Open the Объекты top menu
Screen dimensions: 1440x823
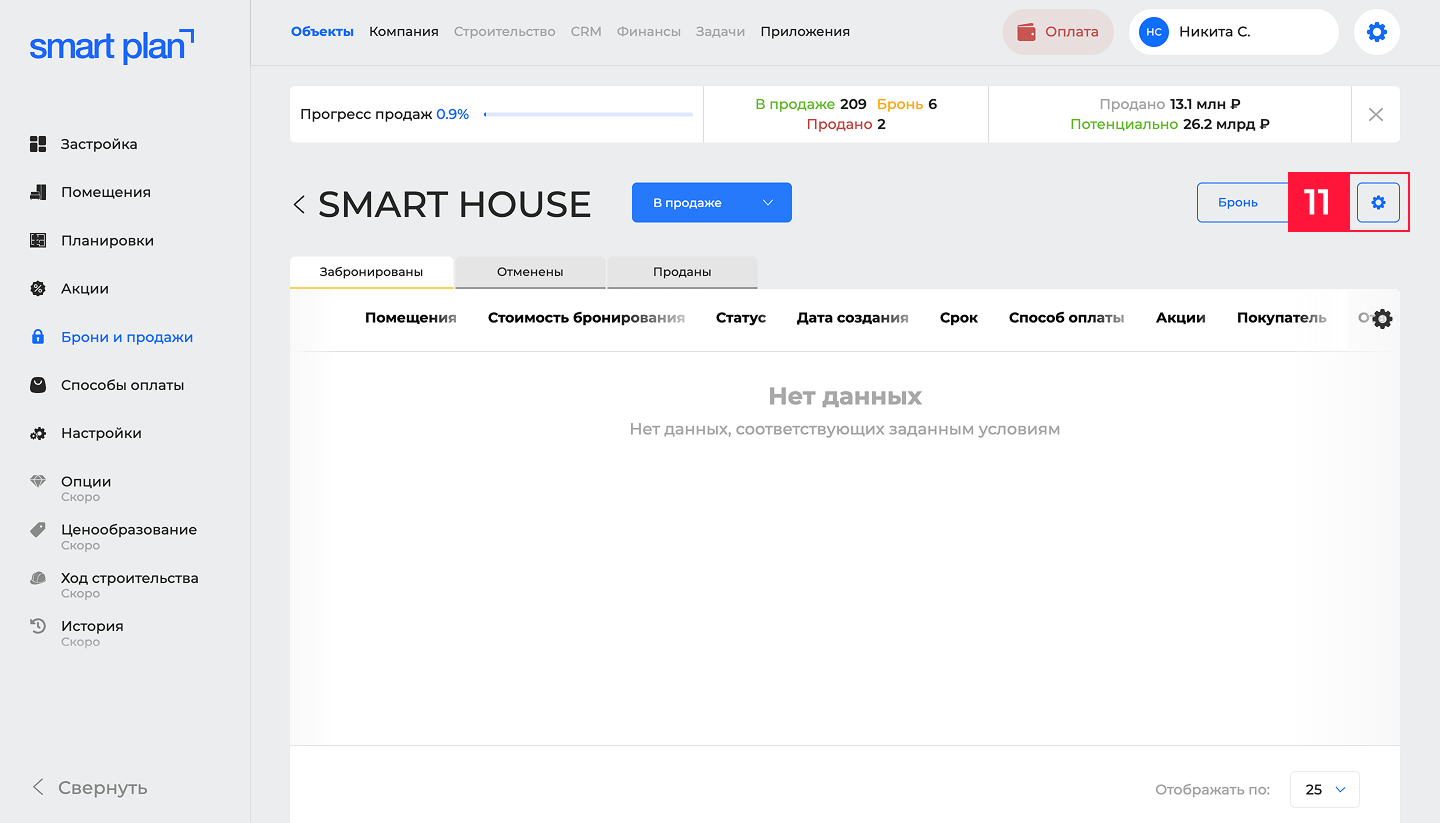coord(322,32)
